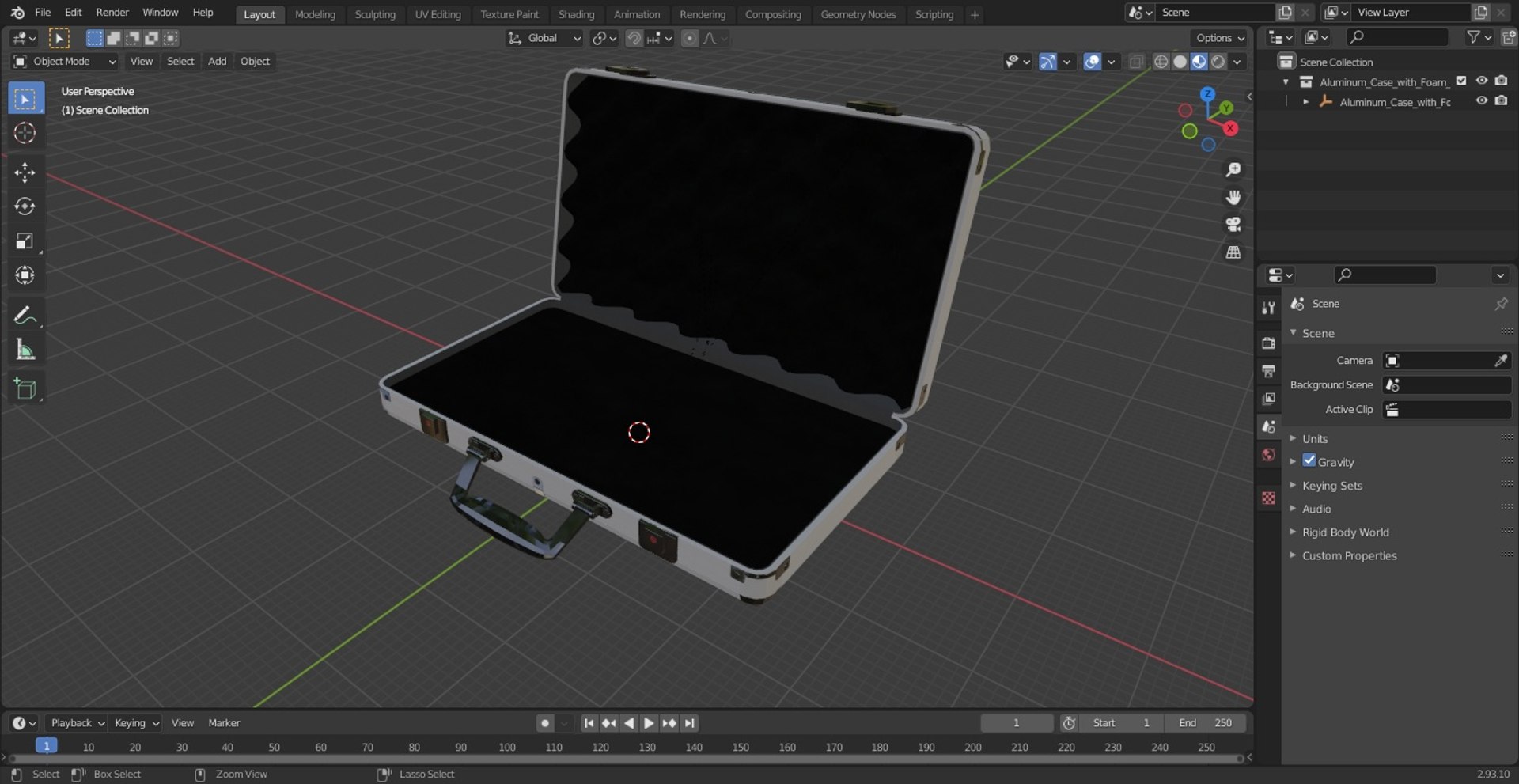Open the View Layer properties tab
1519x784 pixels.
point(1268,399)
